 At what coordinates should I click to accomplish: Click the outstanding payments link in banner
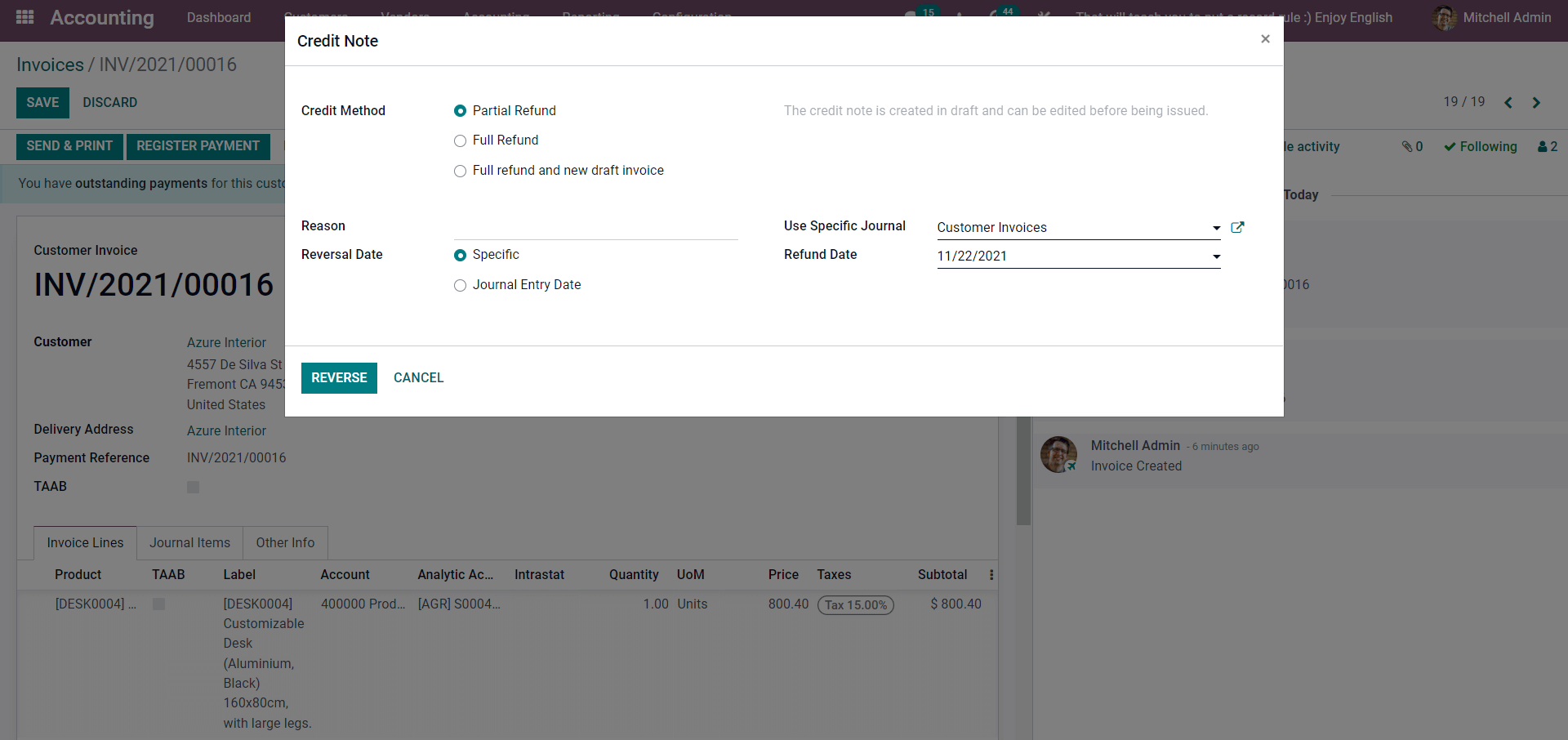click(x=141, y=184)
